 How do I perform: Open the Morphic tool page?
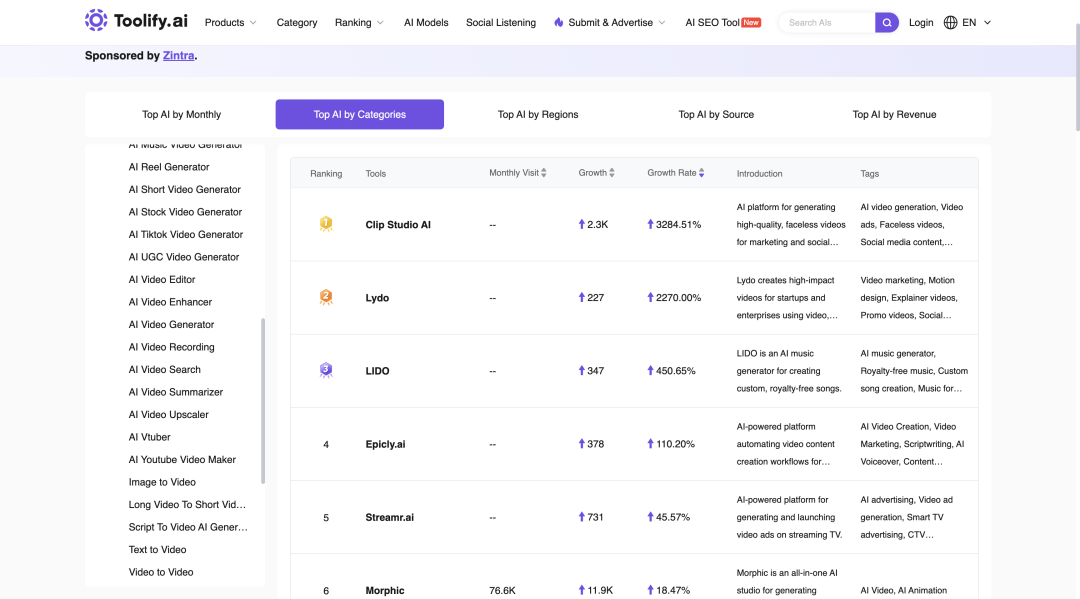click(384, 590)
